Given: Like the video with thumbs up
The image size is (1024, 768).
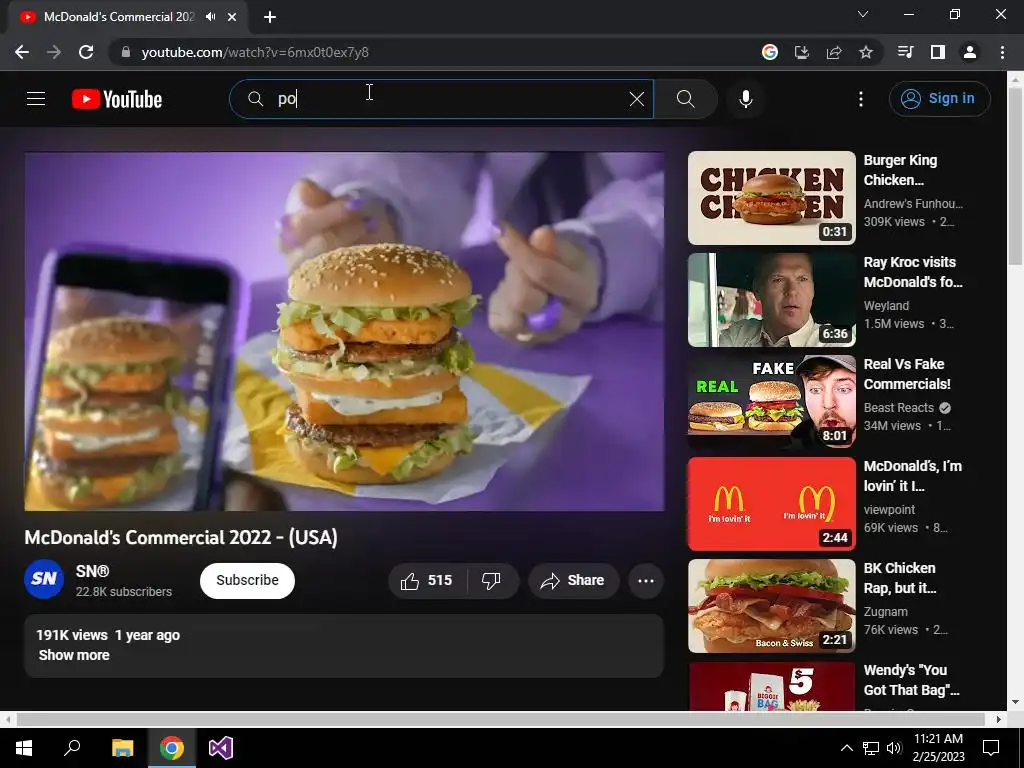Looking at the screenshot, I should [x=427, y=581].
